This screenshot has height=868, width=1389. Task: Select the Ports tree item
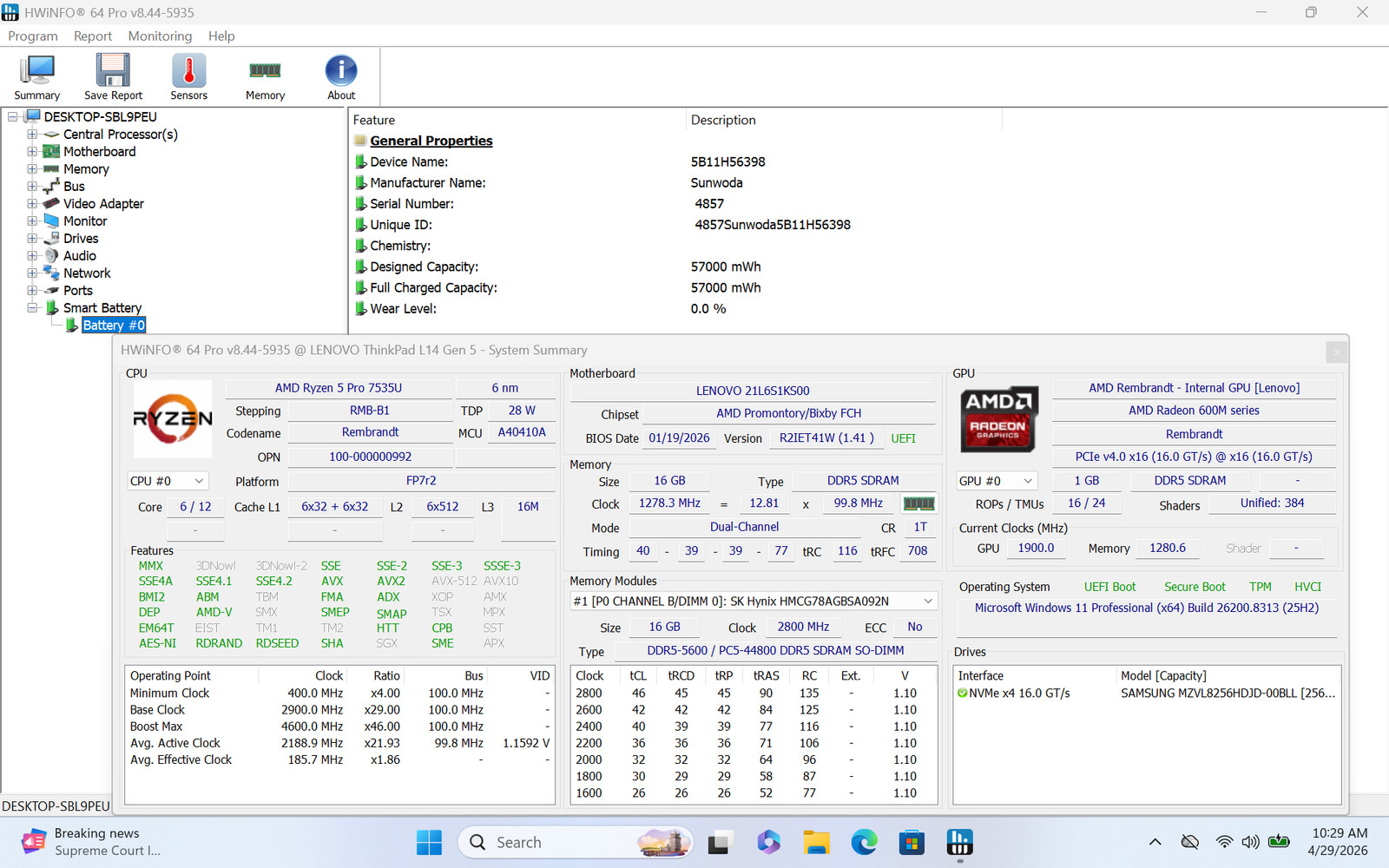point(78,291)
